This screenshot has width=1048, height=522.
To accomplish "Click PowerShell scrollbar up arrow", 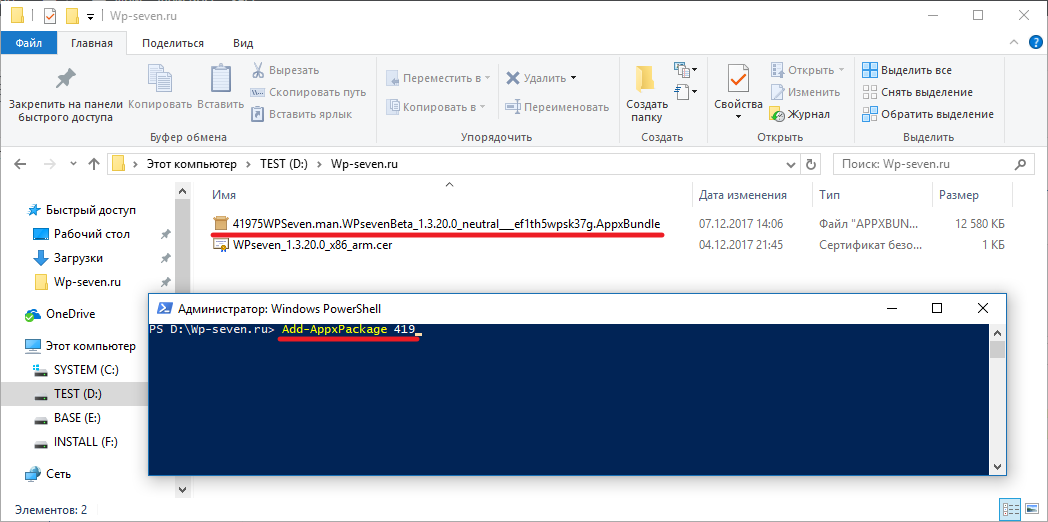I will [997, 332].
